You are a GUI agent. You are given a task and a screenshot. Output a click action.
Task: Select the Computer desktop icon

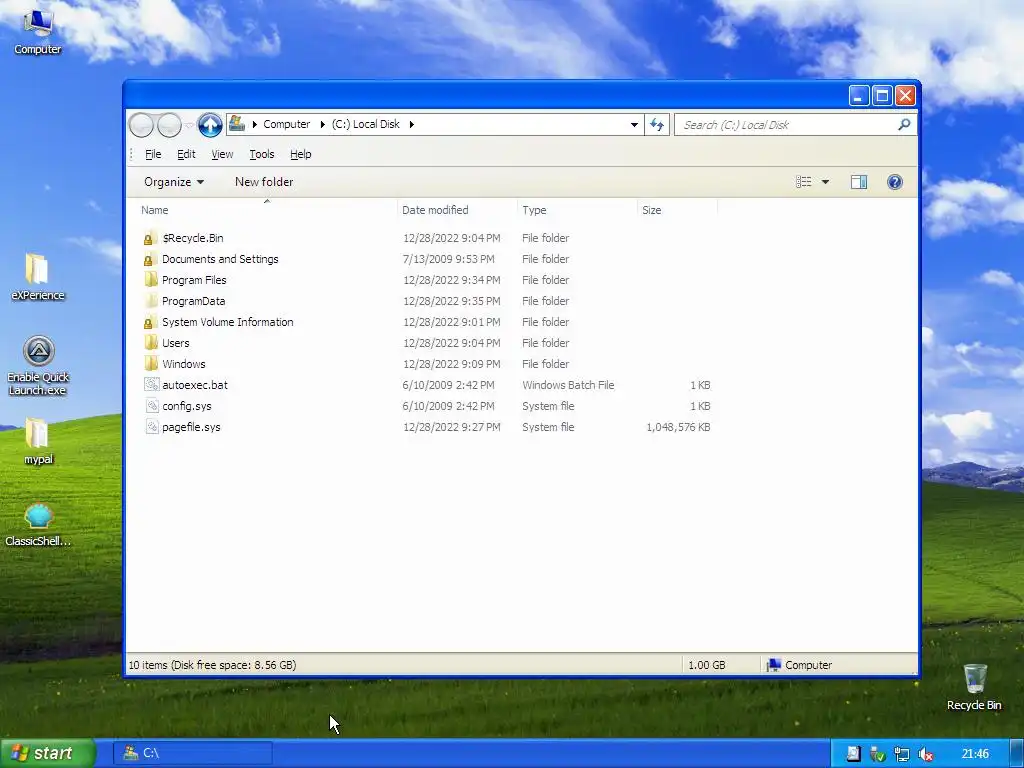click(38, 31)
